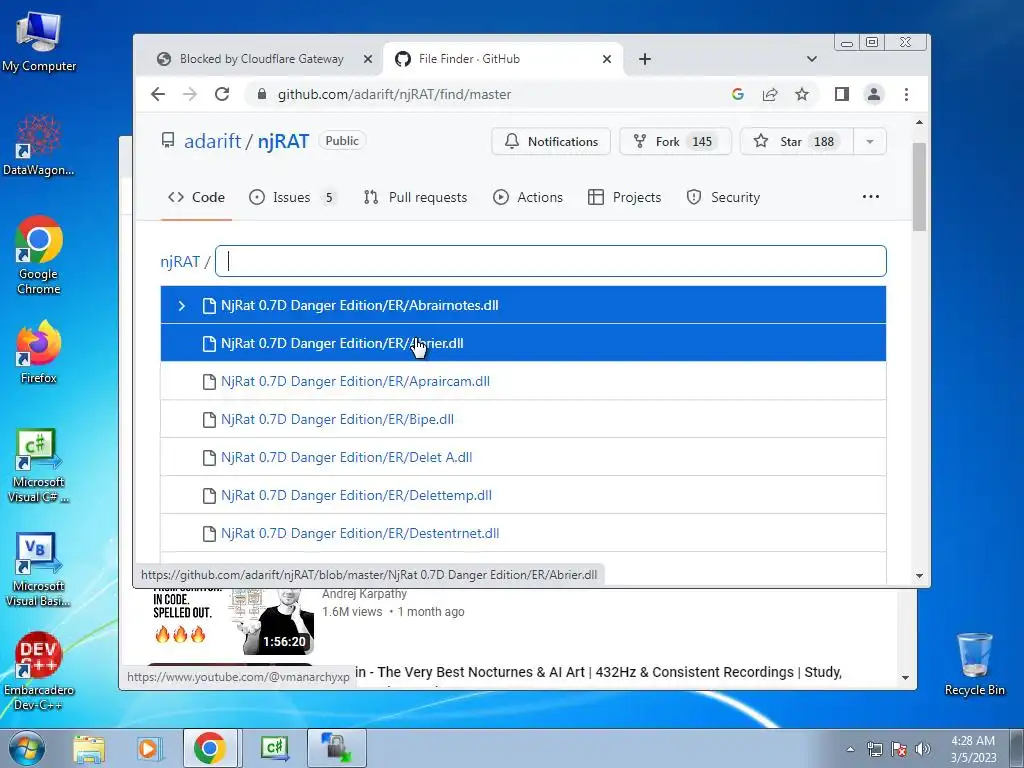This screenshot has height=768, width=1024.
Task: Bookmark this page with the star icon
Action: coord(802,94)
